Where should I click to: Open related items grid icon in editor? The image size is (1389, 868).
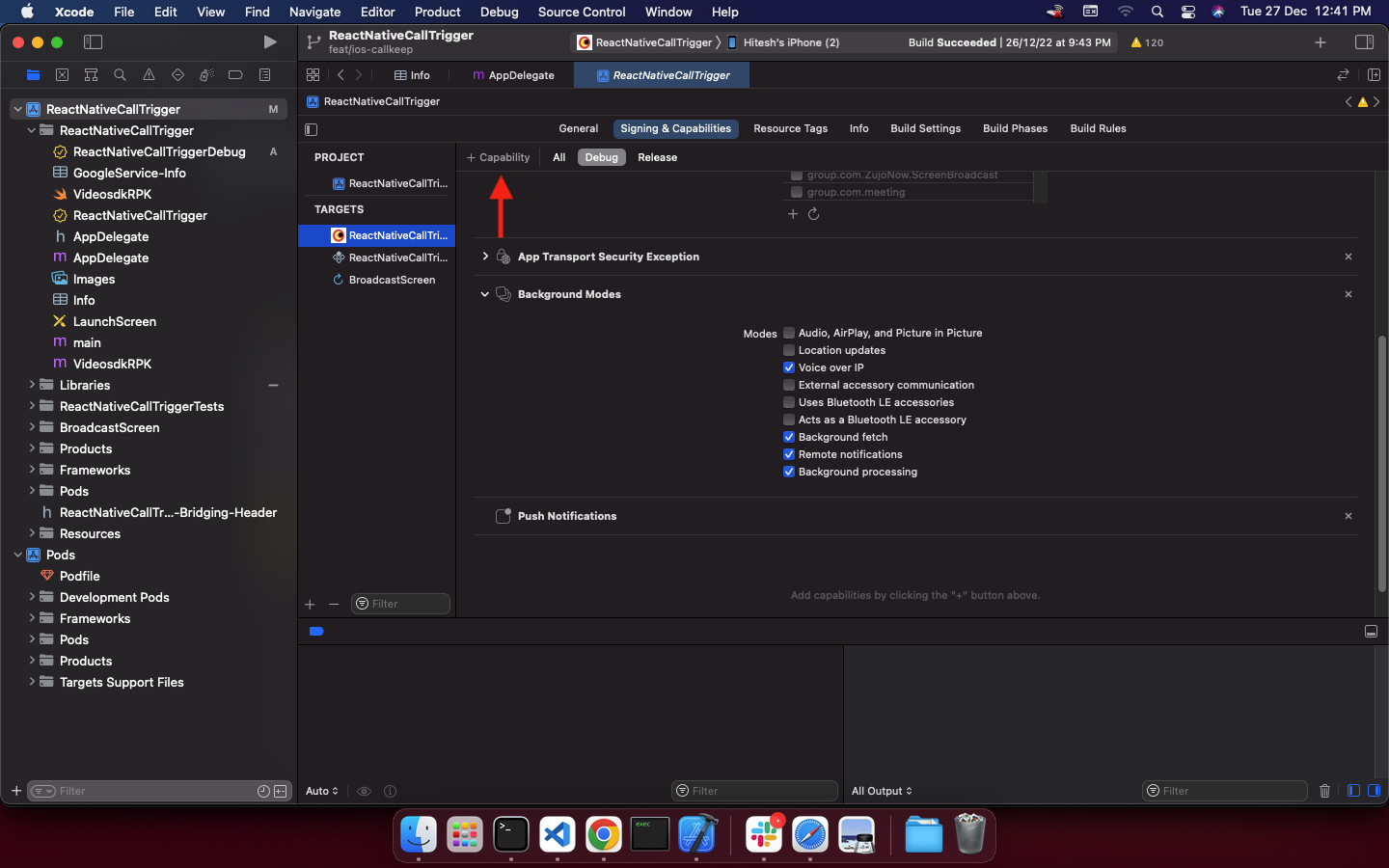pos(313,74)
